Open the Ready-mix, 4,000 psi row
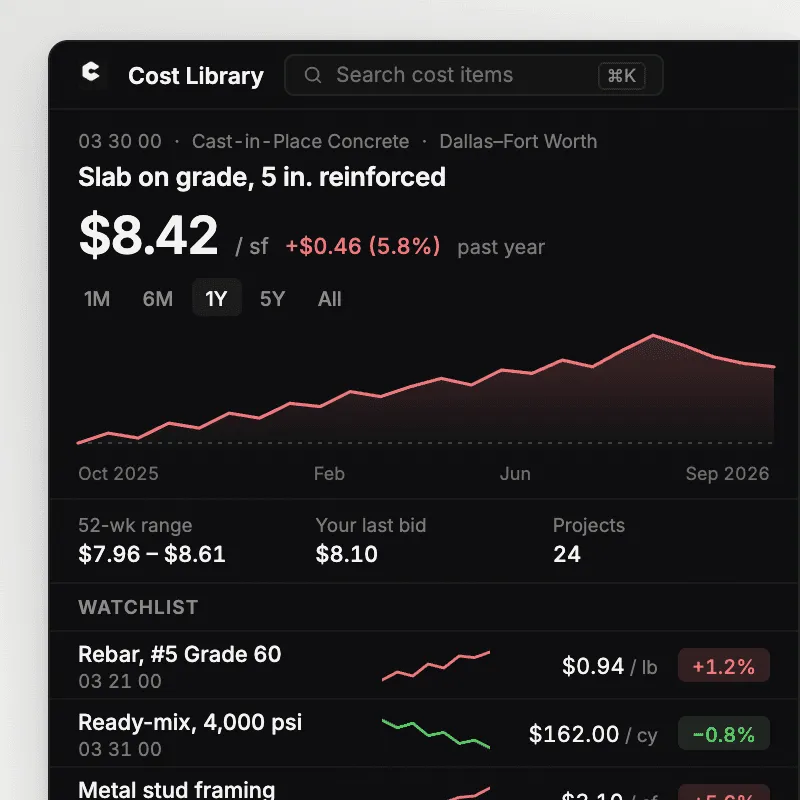This screenshot has width=800, height=800. click(424, 733)
